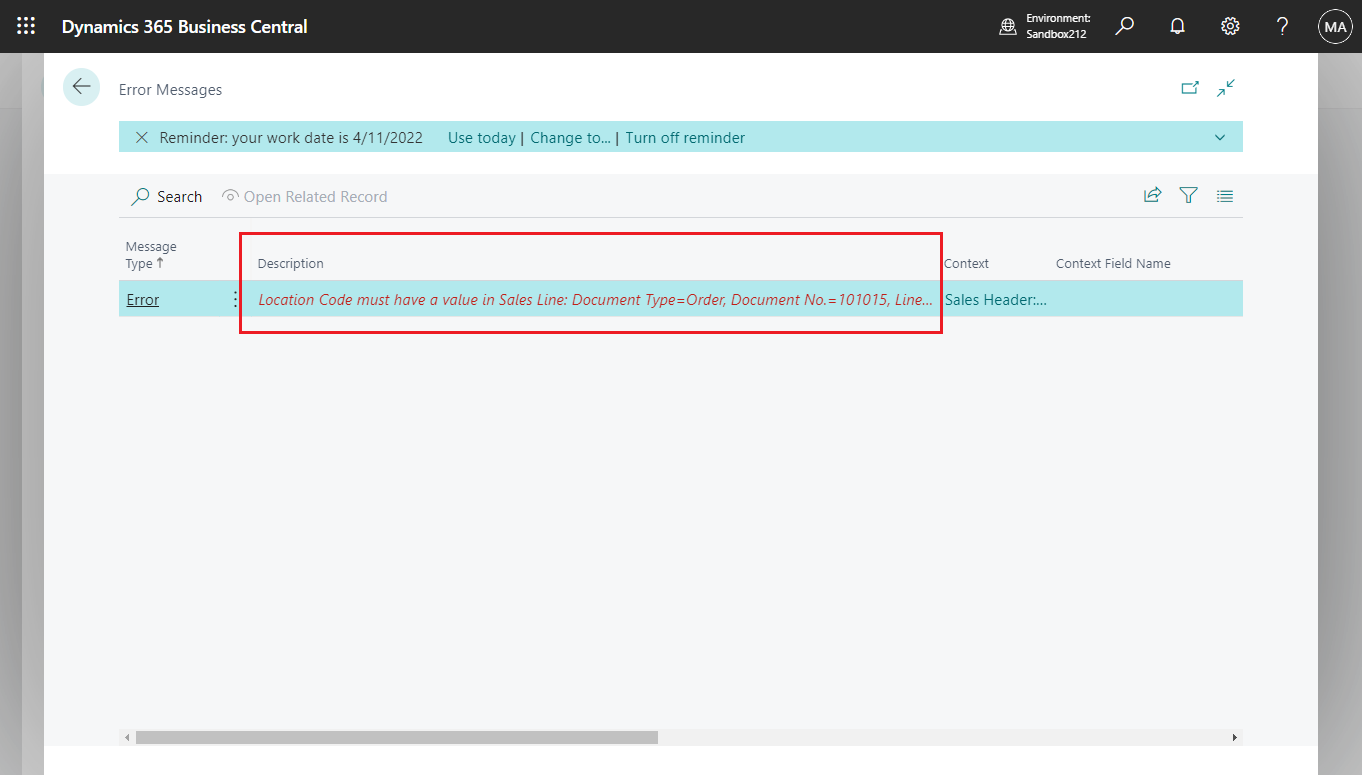Open the app launcher grid icon

(25, 25)
